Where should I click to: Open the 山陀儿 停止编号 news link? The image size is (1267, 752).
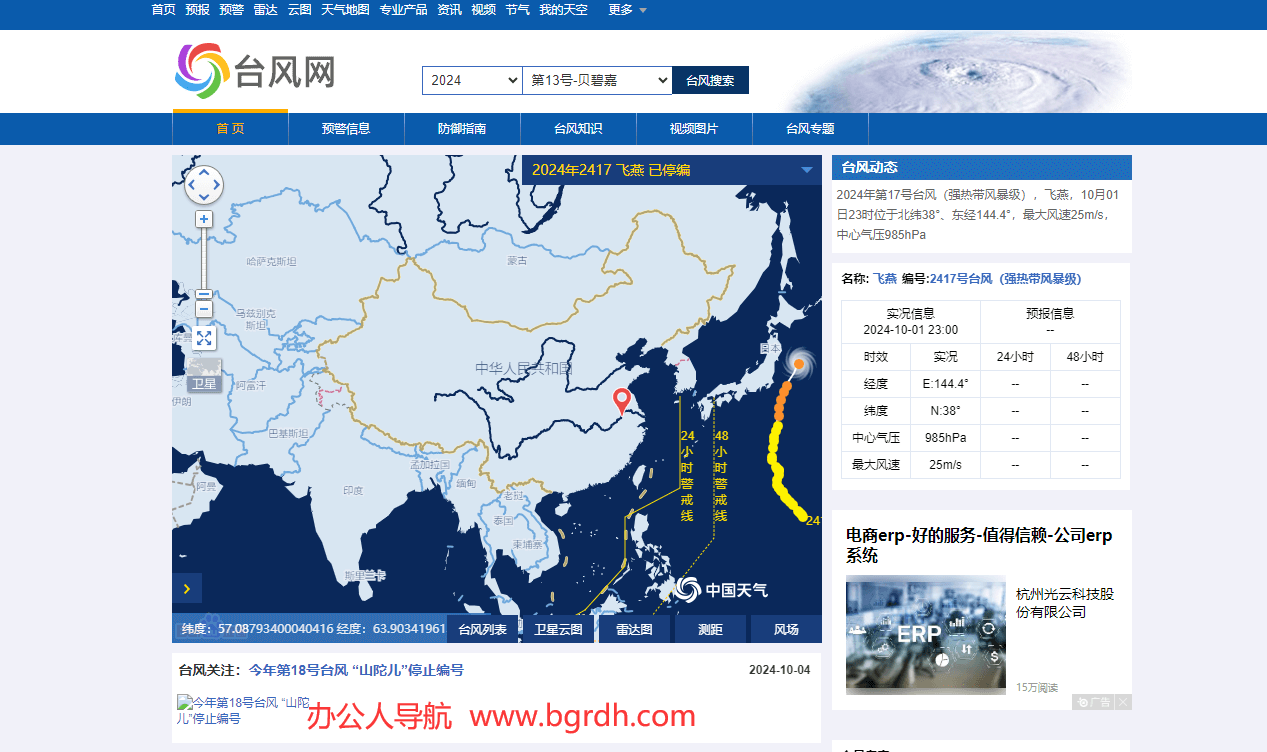356,670
